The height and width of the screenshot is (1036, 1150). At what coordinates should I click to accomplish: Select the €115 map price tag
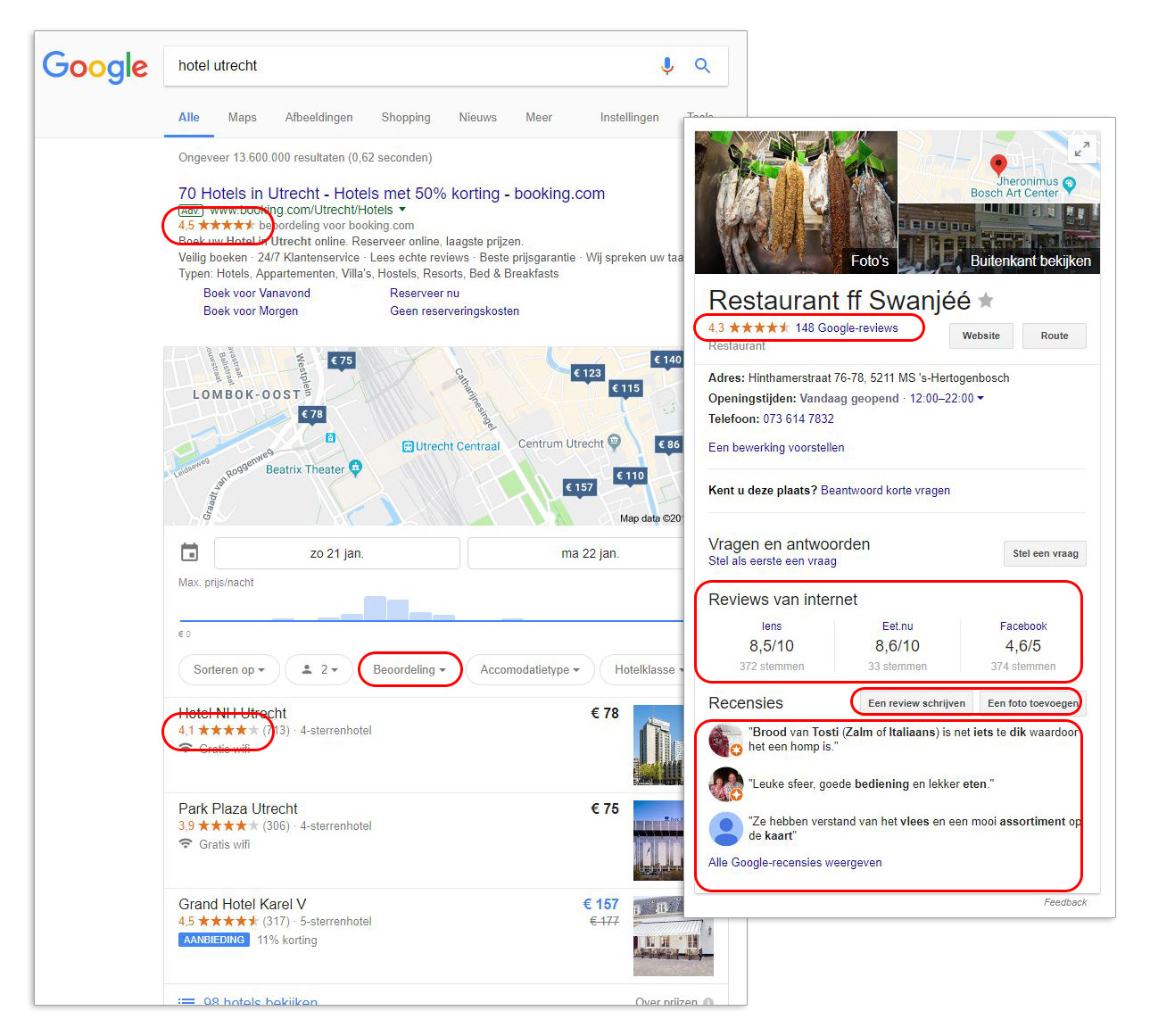(626, 388)
